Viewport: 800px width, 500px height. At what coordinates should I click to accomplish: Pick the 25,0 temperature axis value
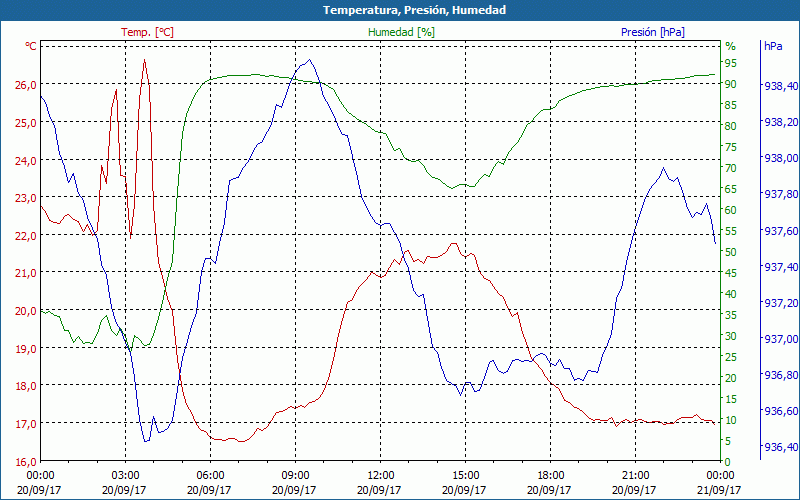[x=25, y=123]
